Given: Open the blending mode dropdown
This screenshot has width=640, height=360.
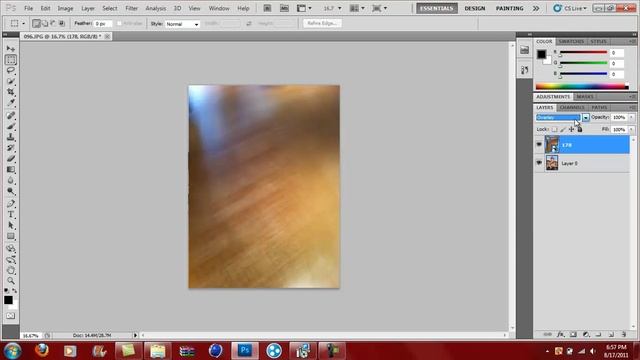Looking at the screenshot, I should point(586,118).
